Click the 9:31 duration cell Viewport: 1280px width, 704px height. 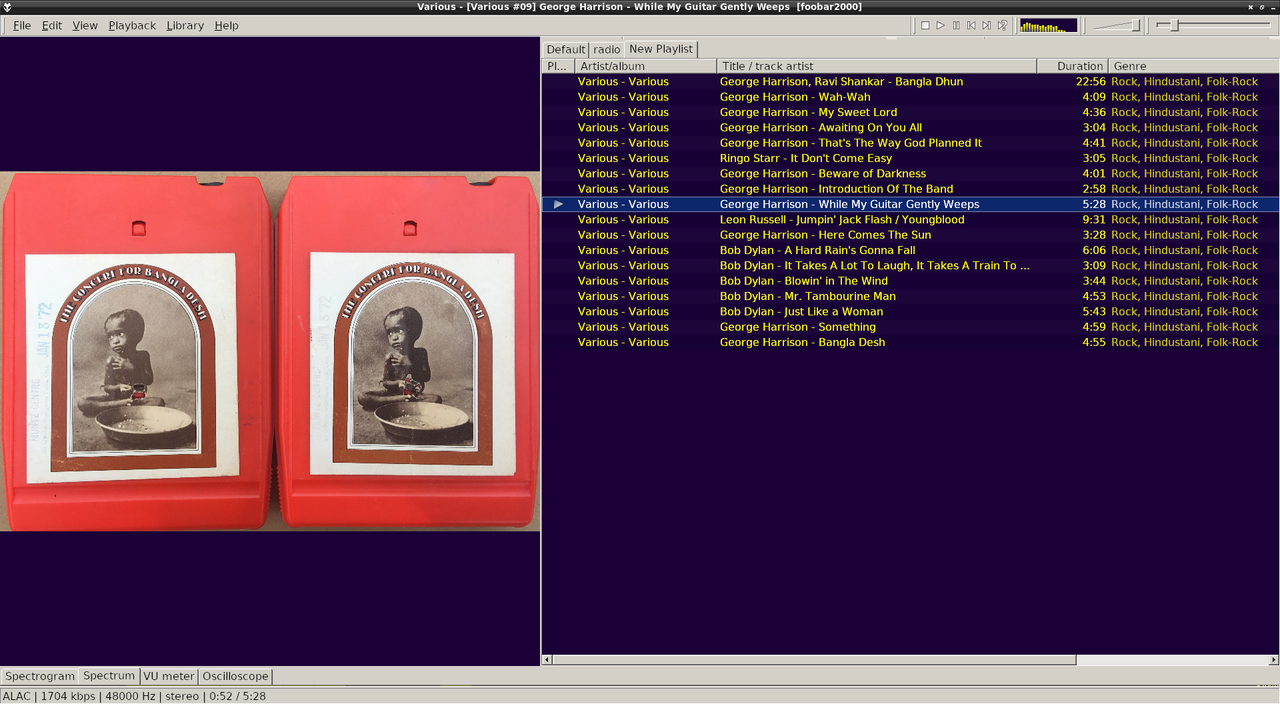(1094, 220)
